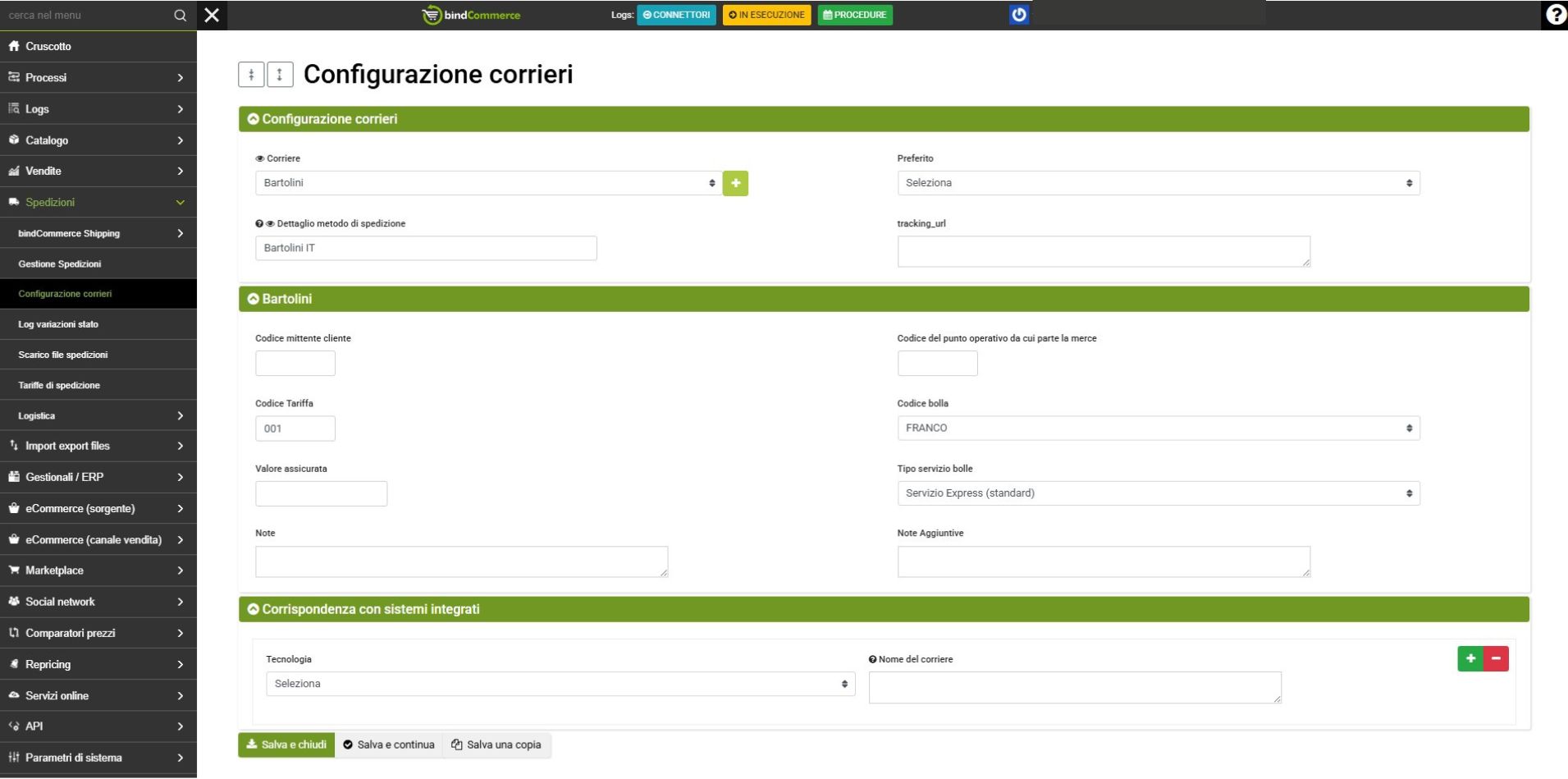This screenshot has height=779, width=1568.
Task: Click the blue power icon in top bar
Action: [1018, 15]
